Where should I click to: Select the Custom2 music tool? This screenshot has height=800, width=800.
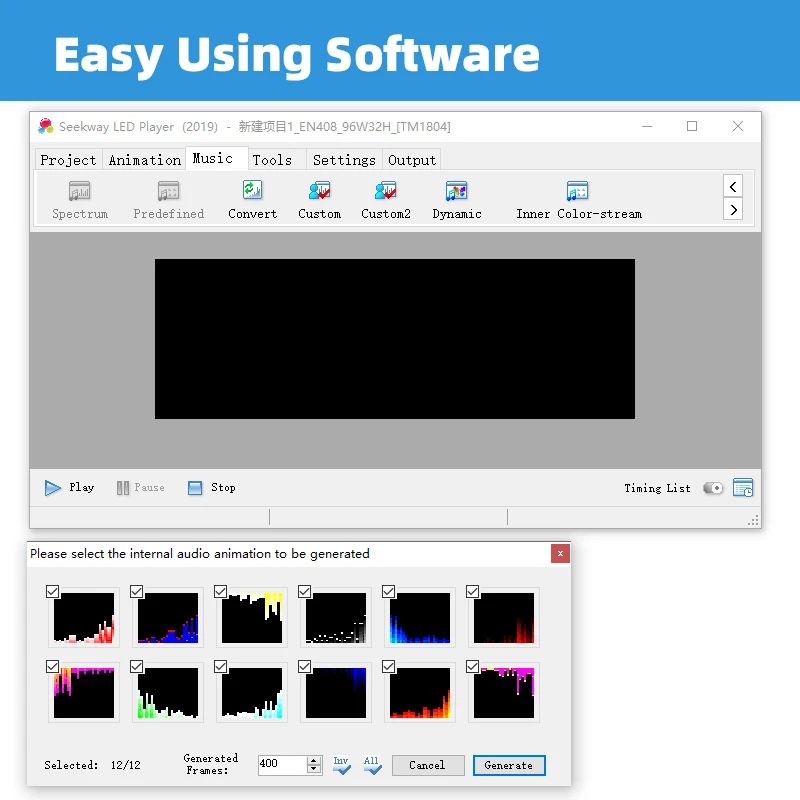pos(386,200)
